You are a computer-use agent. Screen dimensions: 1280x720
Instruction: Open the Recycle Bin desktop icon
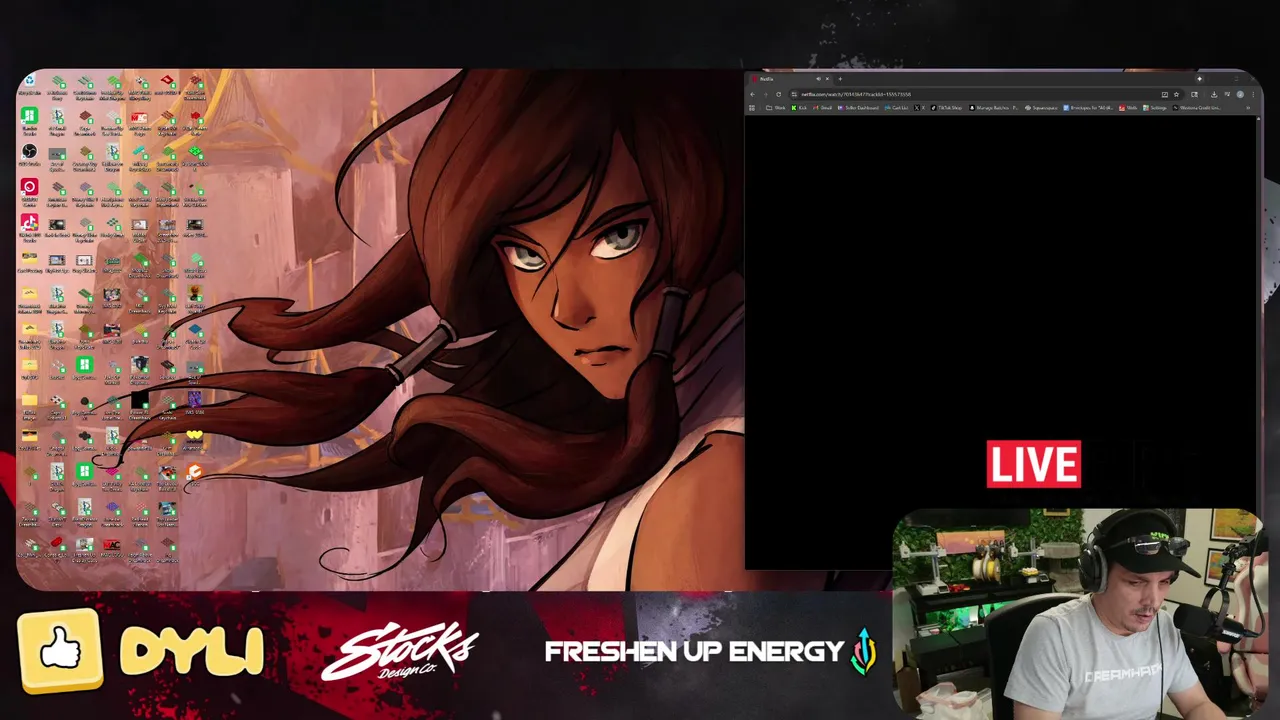[29, 84]
